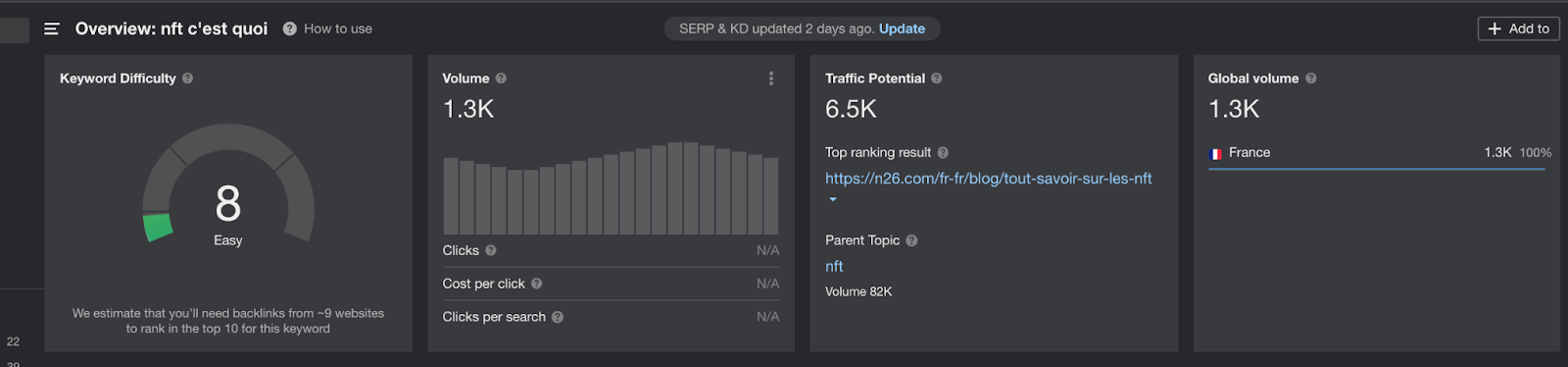1568x367 pixels.
Task: Click Keyword Difficulty info question mark
Action: [x=187, y=79]
